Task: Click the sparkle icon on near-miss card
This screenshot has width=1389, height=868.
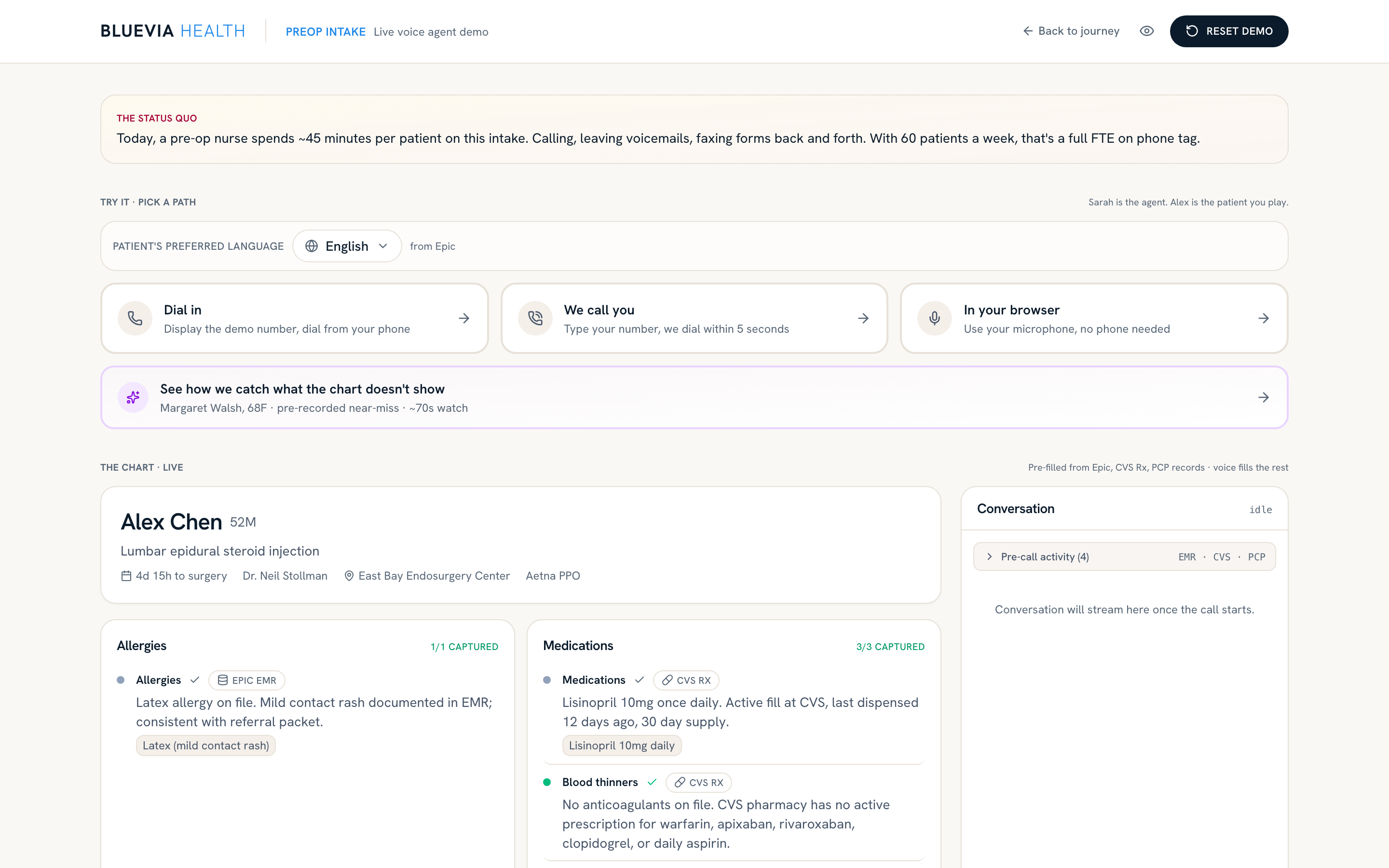Action: (x=133, y=397)
